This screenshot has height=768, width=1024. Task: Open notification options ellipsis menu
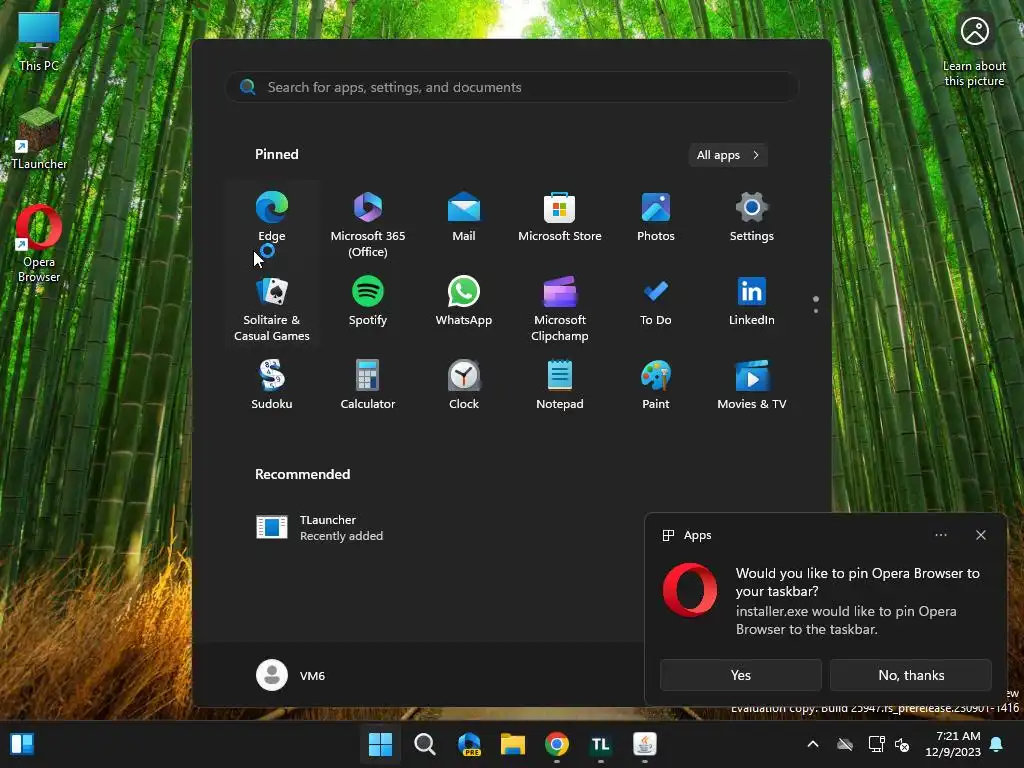click(940, 535)
